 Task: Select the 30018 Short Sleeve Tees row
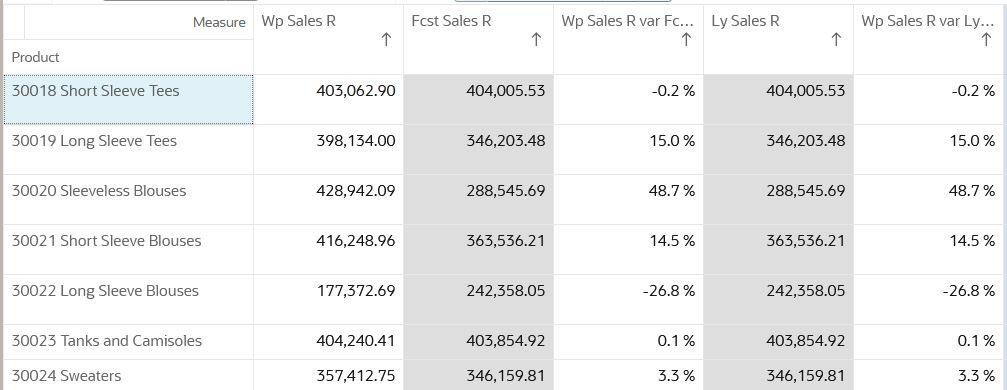point(128,100)
